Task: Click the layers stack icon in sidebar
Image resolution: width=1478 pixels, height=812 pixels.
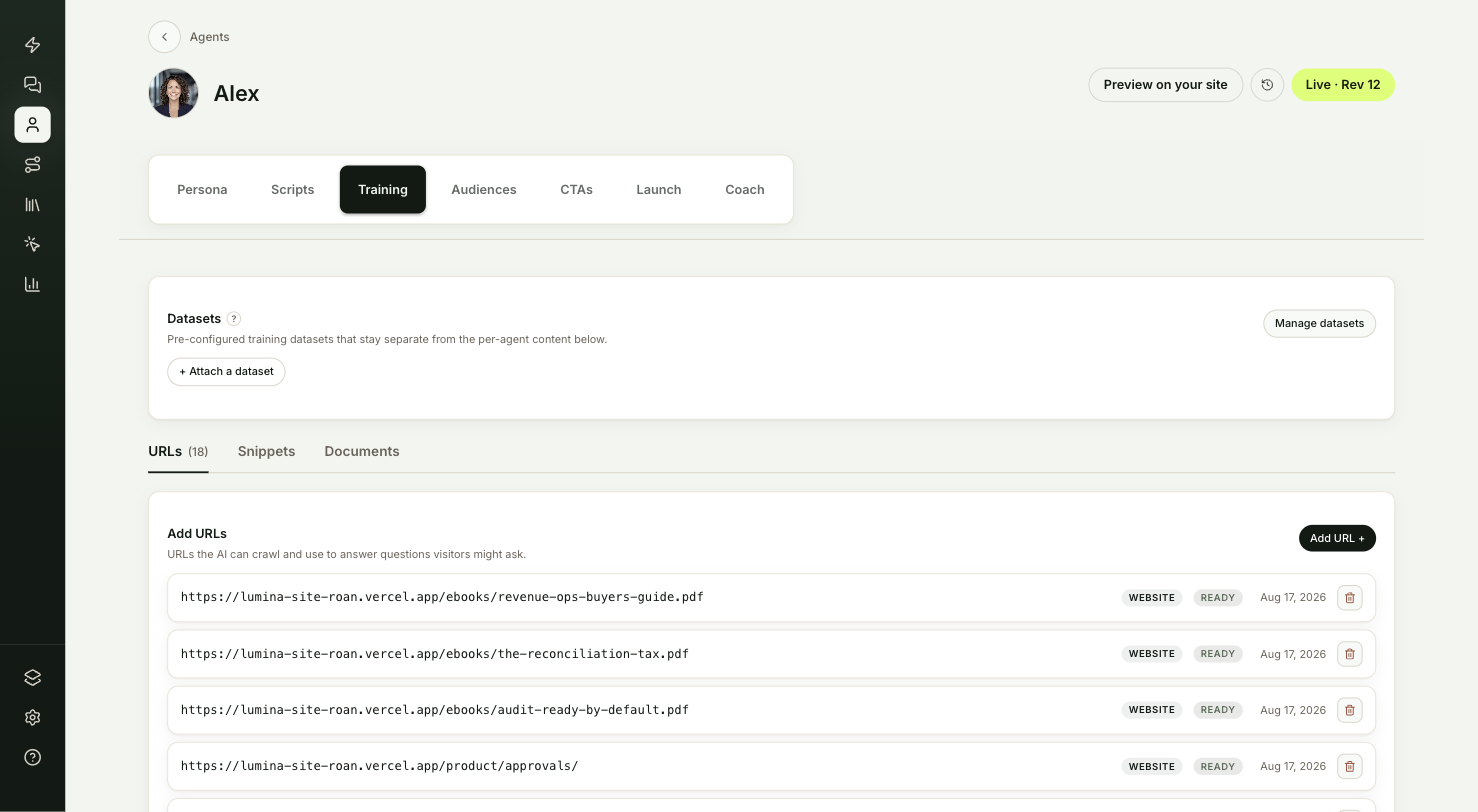Action: click(32, 677)
